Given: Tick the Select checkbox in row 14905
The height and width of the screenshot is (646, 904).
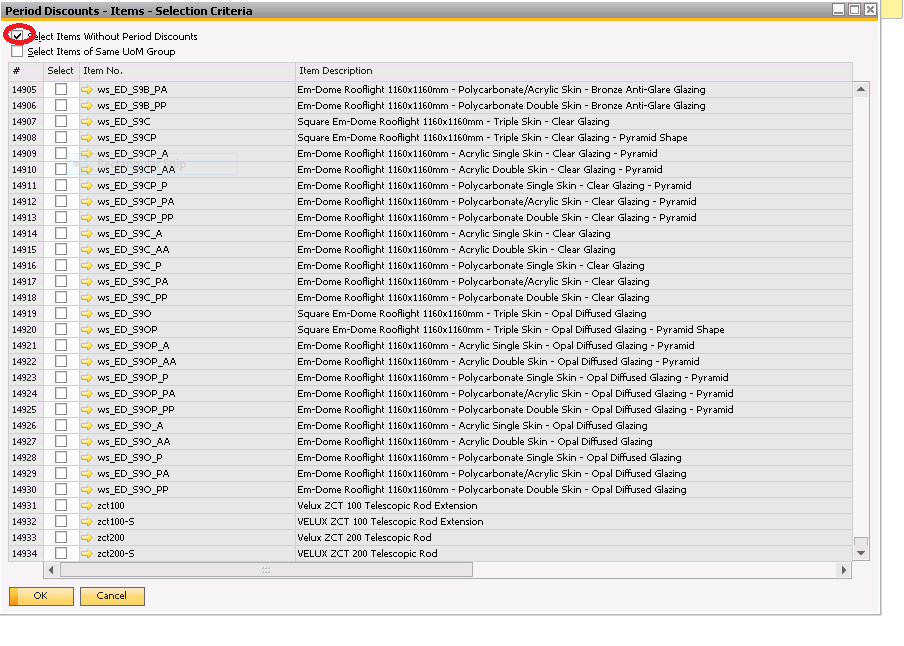Looking at the screenshot, I should point(61,89).
